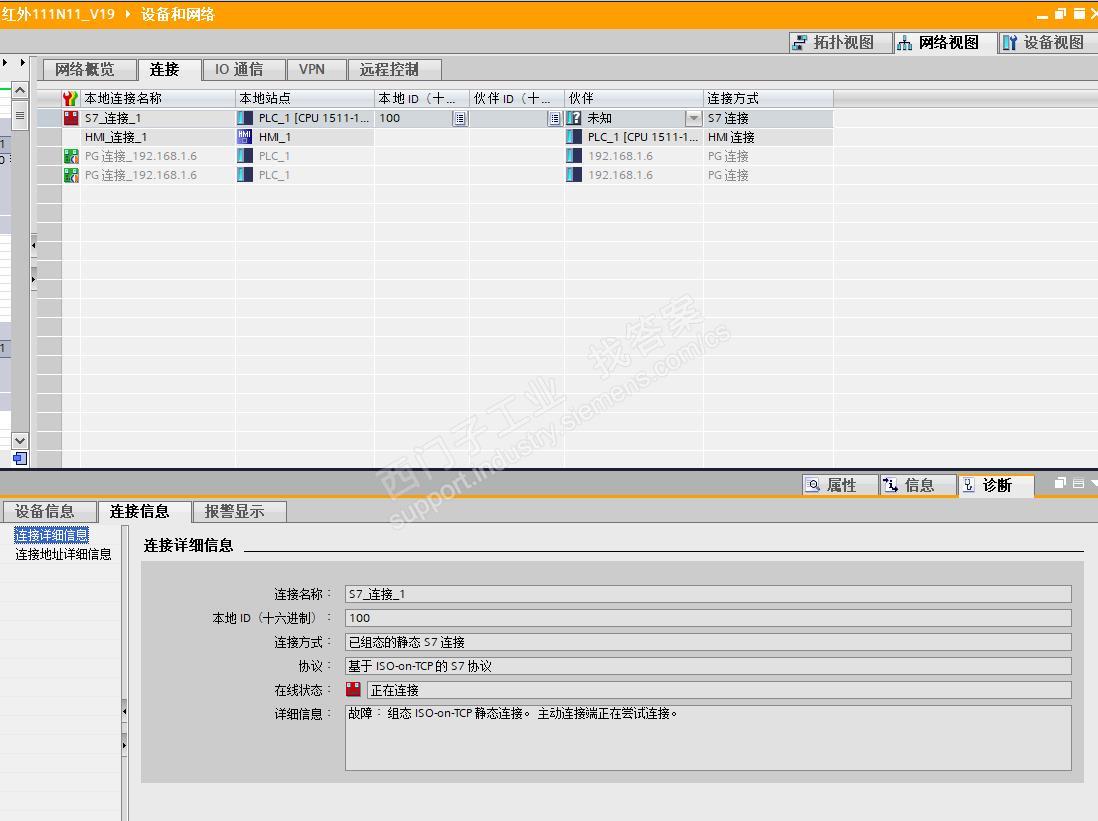Open the 报警显示 tab

point(239,511)
